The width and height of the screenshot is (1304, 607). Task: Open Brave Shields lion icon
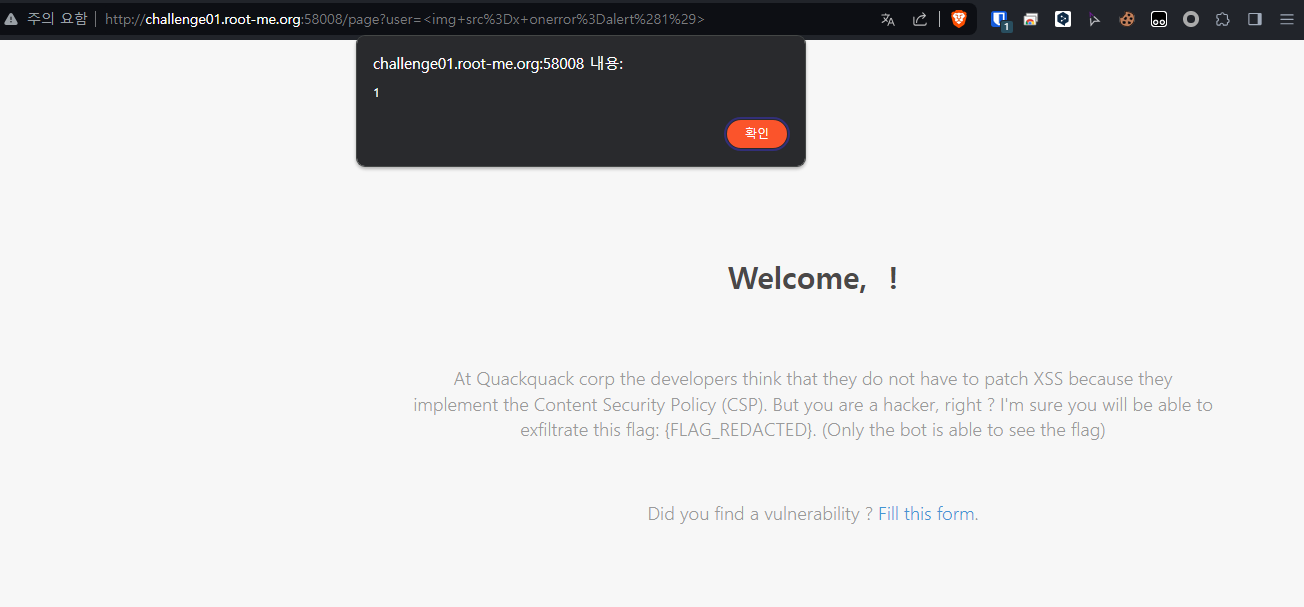[959, 19]
